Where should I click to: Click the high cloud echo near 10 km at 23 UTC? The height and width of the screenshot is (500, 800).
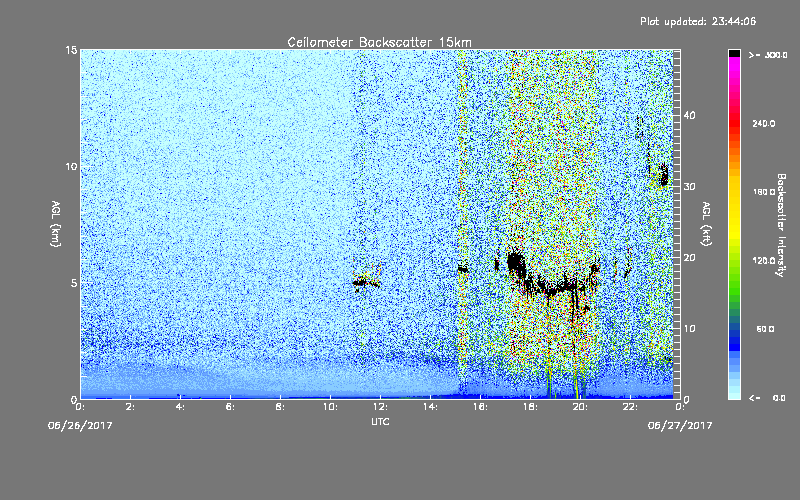[x=664, y=175]
